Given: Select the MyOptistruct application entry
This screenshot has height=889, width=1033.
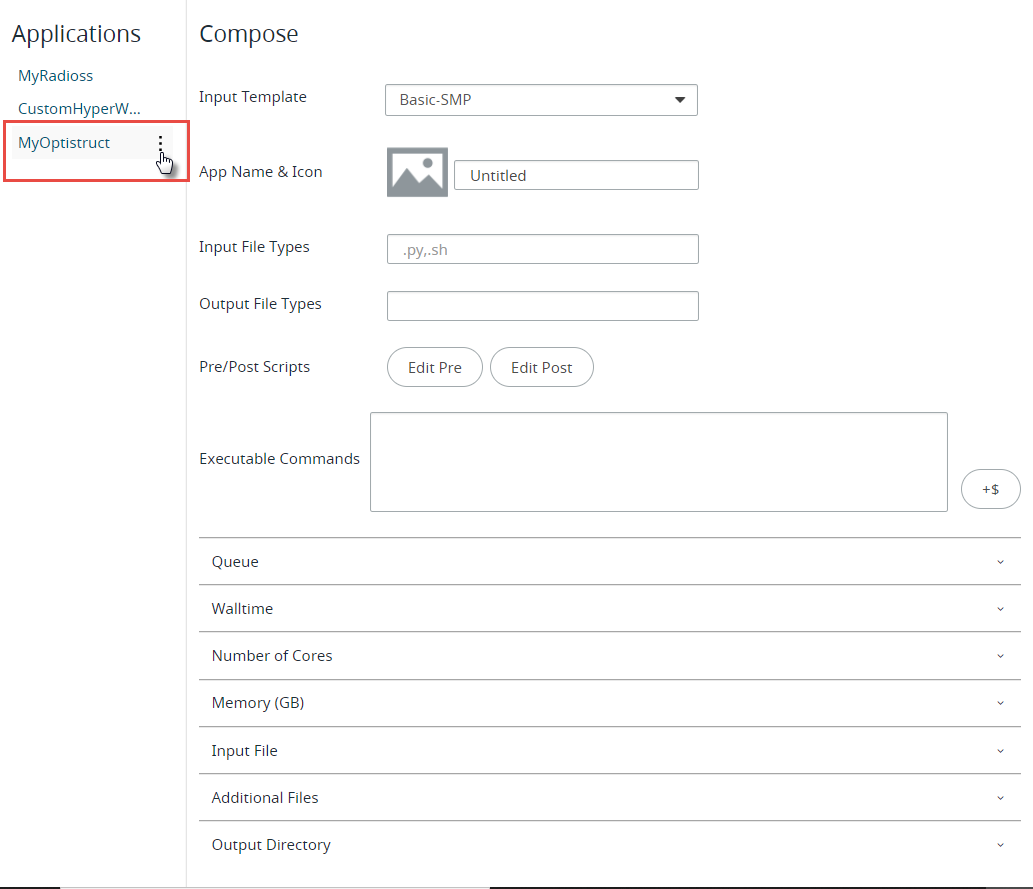Looking at the screenshot, I should [64, 143].
